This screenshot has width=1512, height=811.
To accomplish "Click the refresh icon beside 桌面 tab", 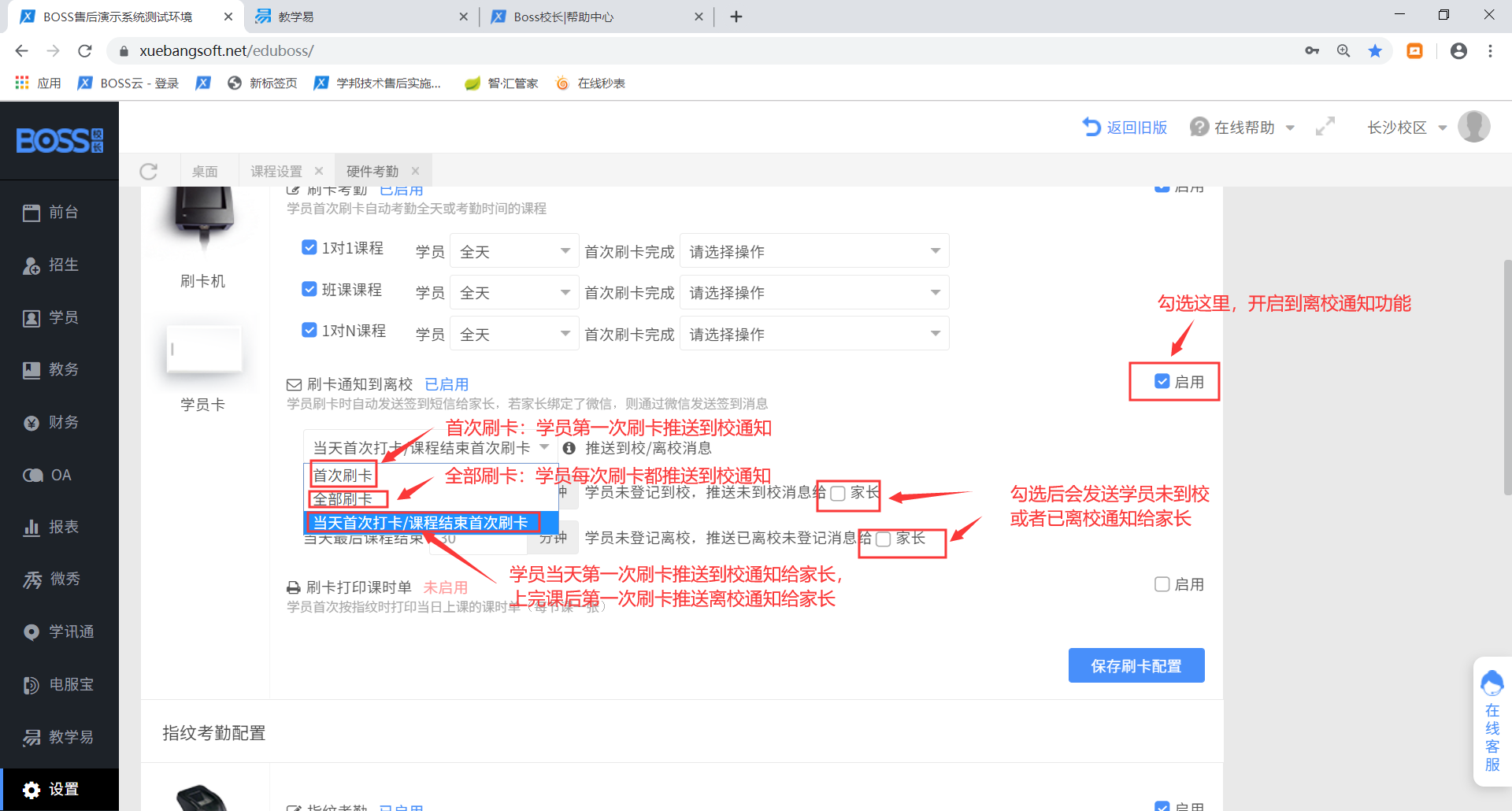I will [149, 172].
